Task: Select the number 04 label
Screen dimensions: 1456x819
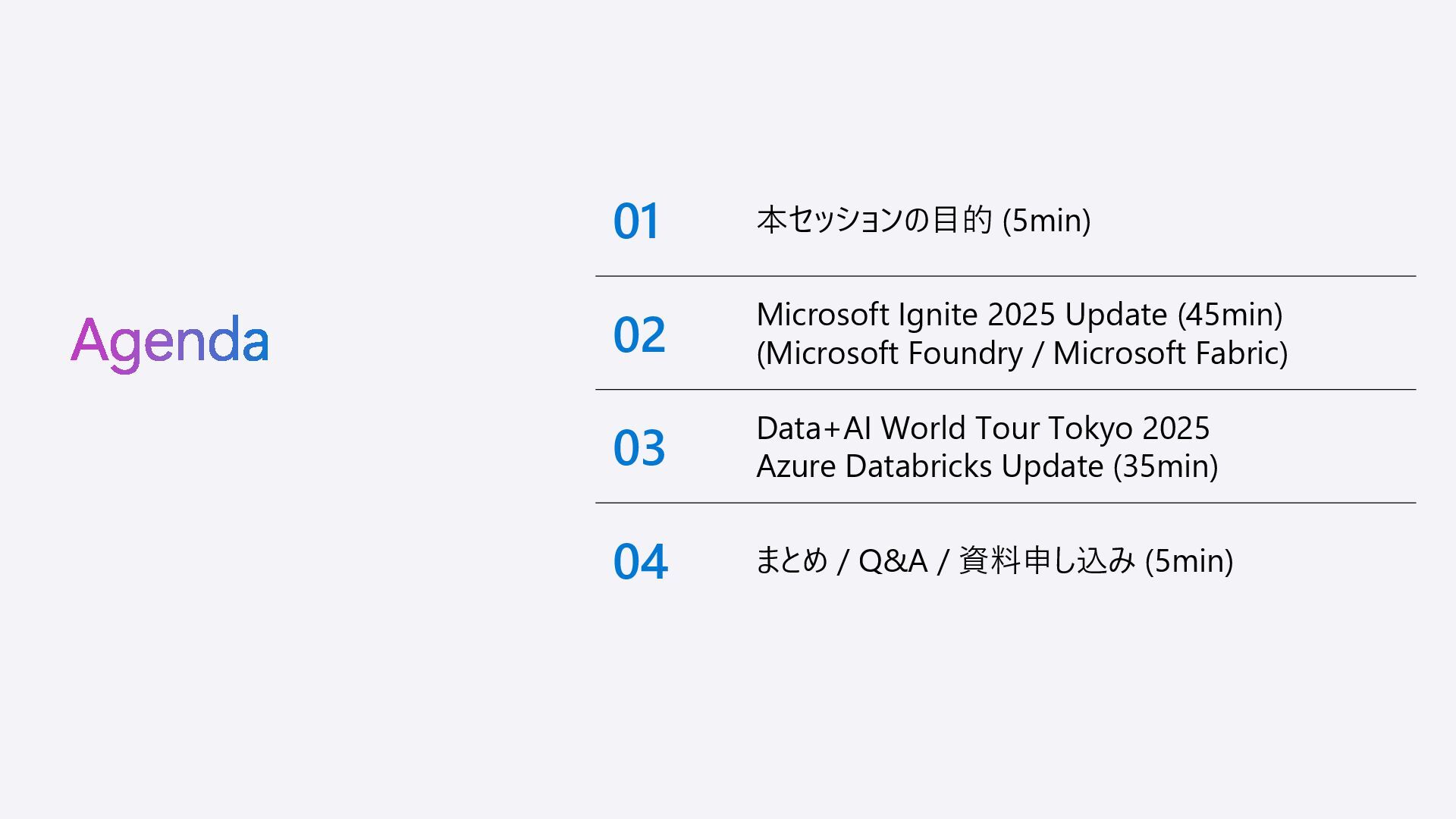Action: coord(640,561)
